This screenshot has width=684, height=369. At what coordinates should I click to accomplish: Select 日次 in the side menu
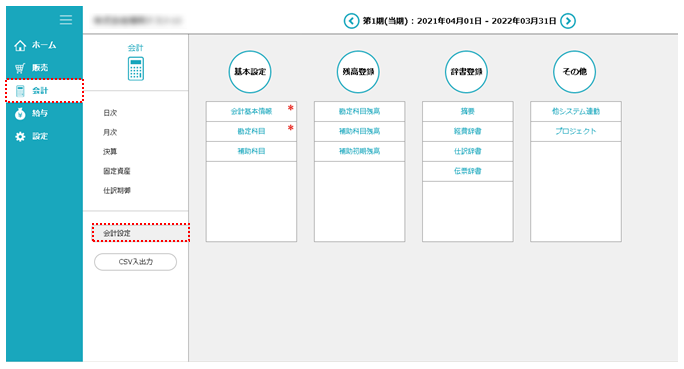[110, 113]
